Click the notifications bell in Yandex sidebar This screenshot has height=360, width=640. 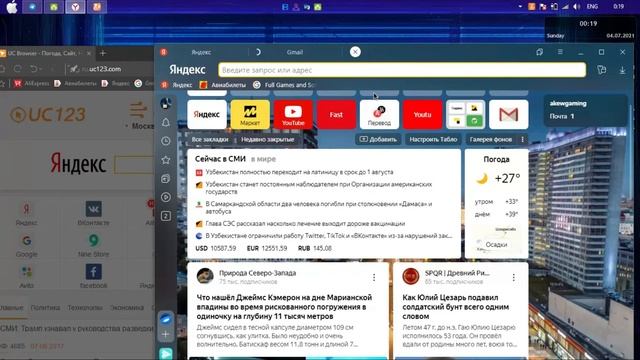tap(166, 122)
